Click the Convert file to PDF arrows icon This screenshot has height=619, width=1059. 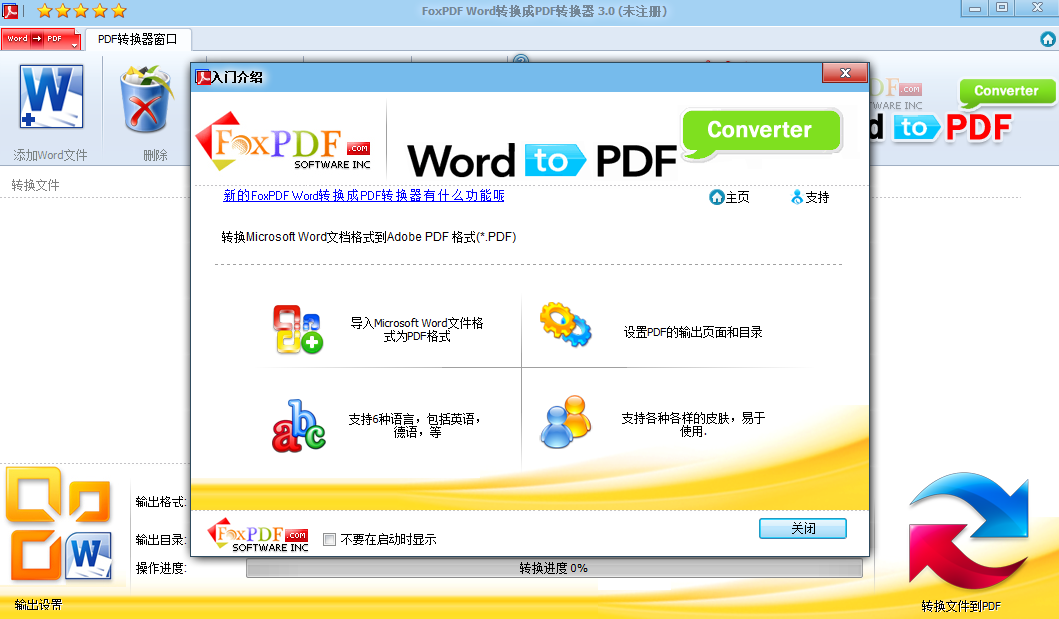tap(968, 530)
